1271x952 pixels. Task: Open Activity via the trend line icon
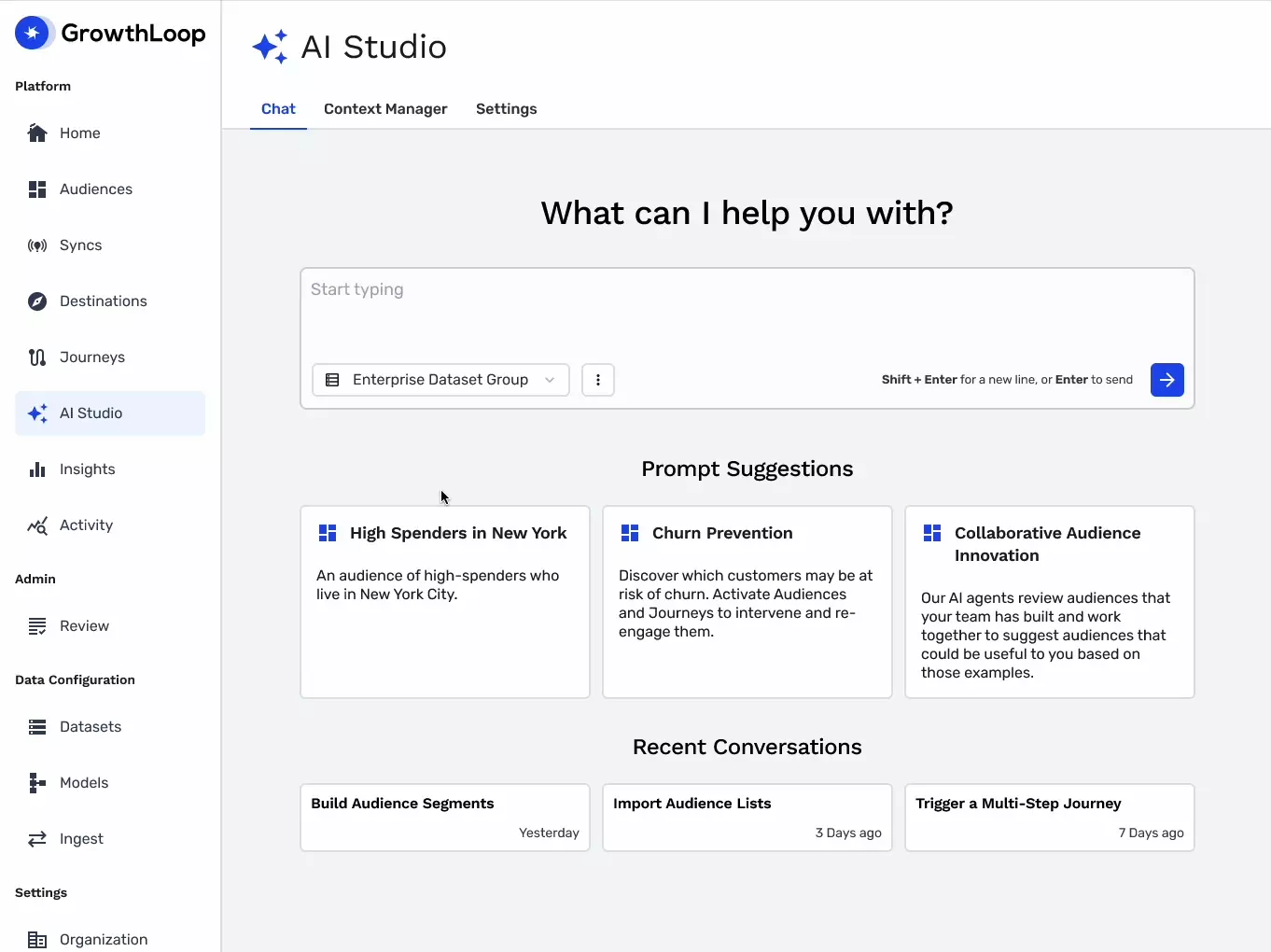click(37, 525)
